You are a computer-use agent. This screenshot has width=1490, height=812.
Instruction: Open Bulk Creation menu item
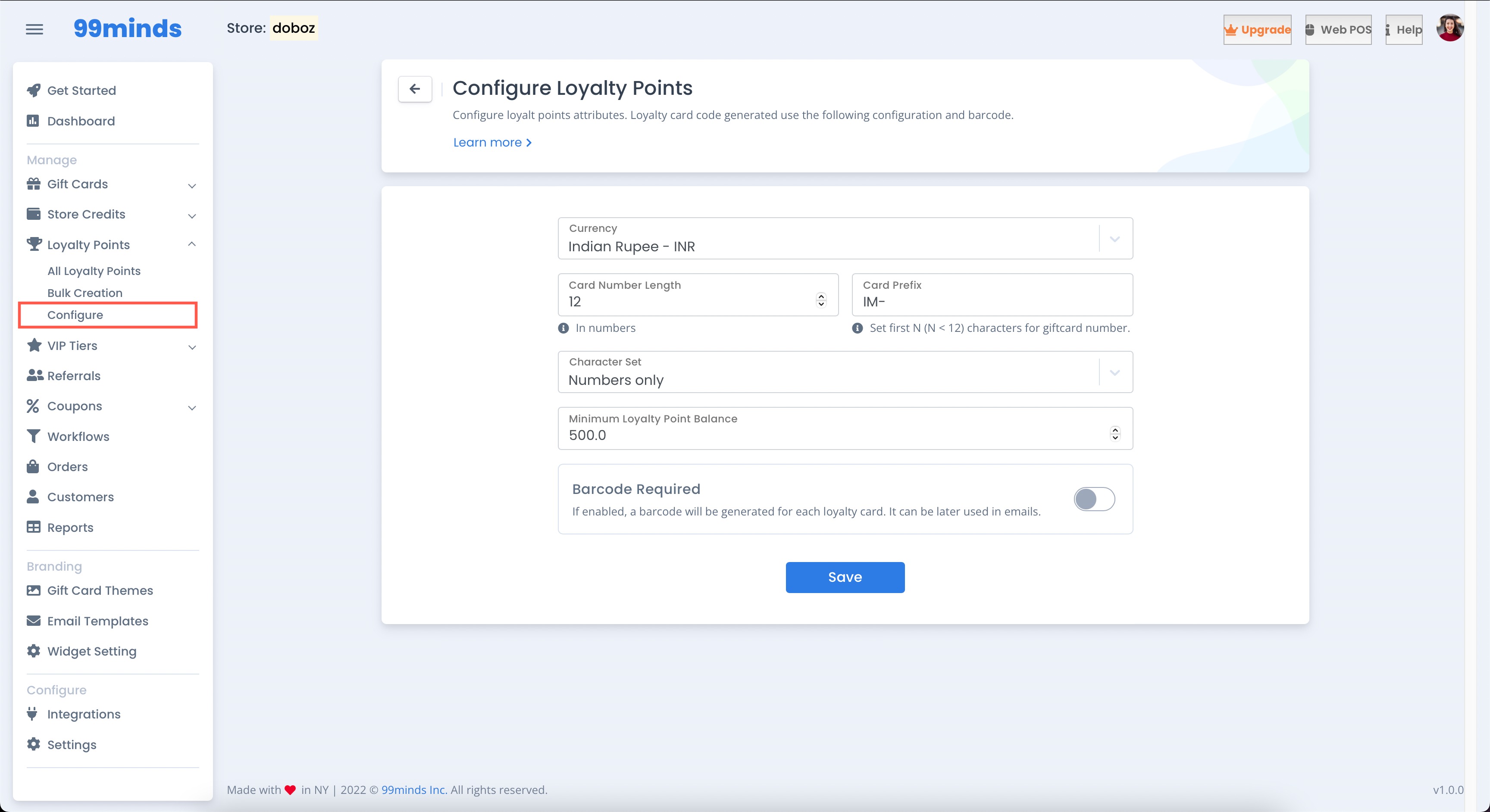85,293
